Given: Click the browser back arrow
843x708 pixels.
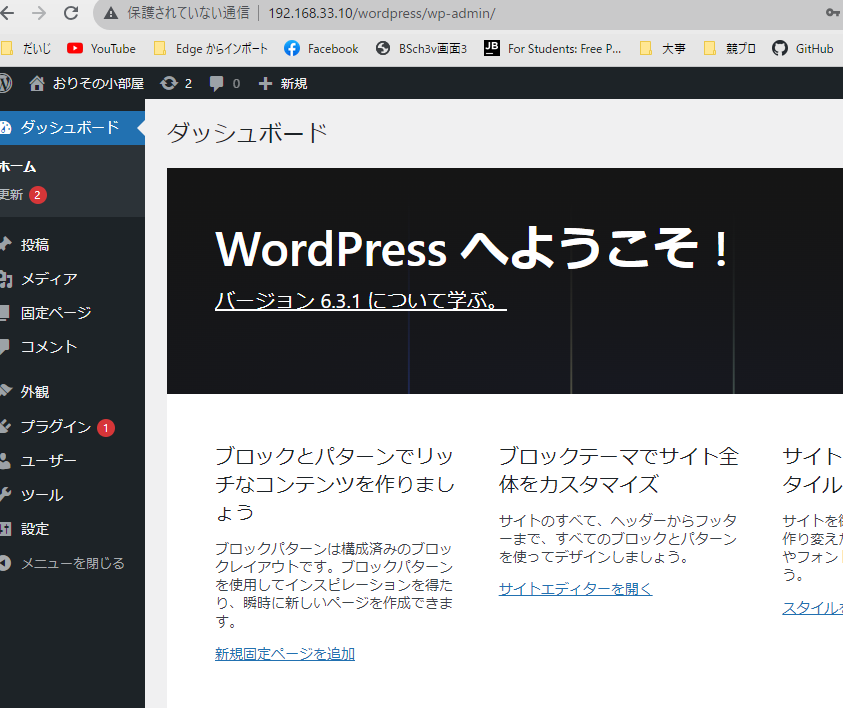Looking at the screenshot, I should click(7, 13).
